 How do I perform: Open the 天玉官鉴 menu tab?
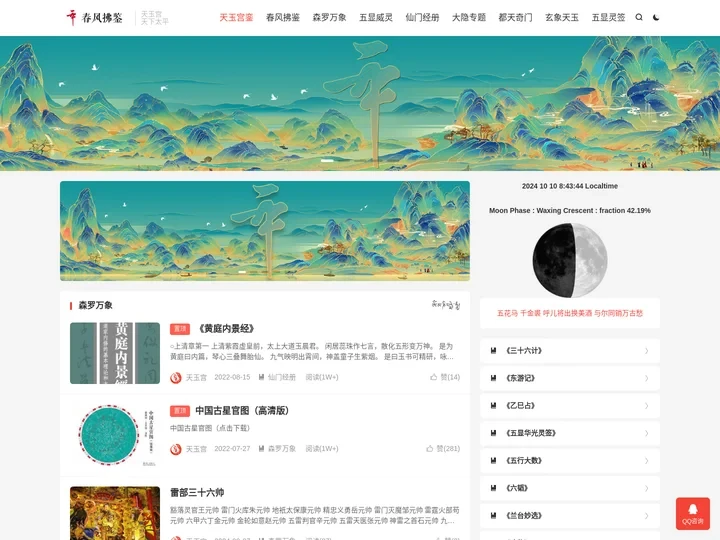pyautogui.click(x=236, y=17)
